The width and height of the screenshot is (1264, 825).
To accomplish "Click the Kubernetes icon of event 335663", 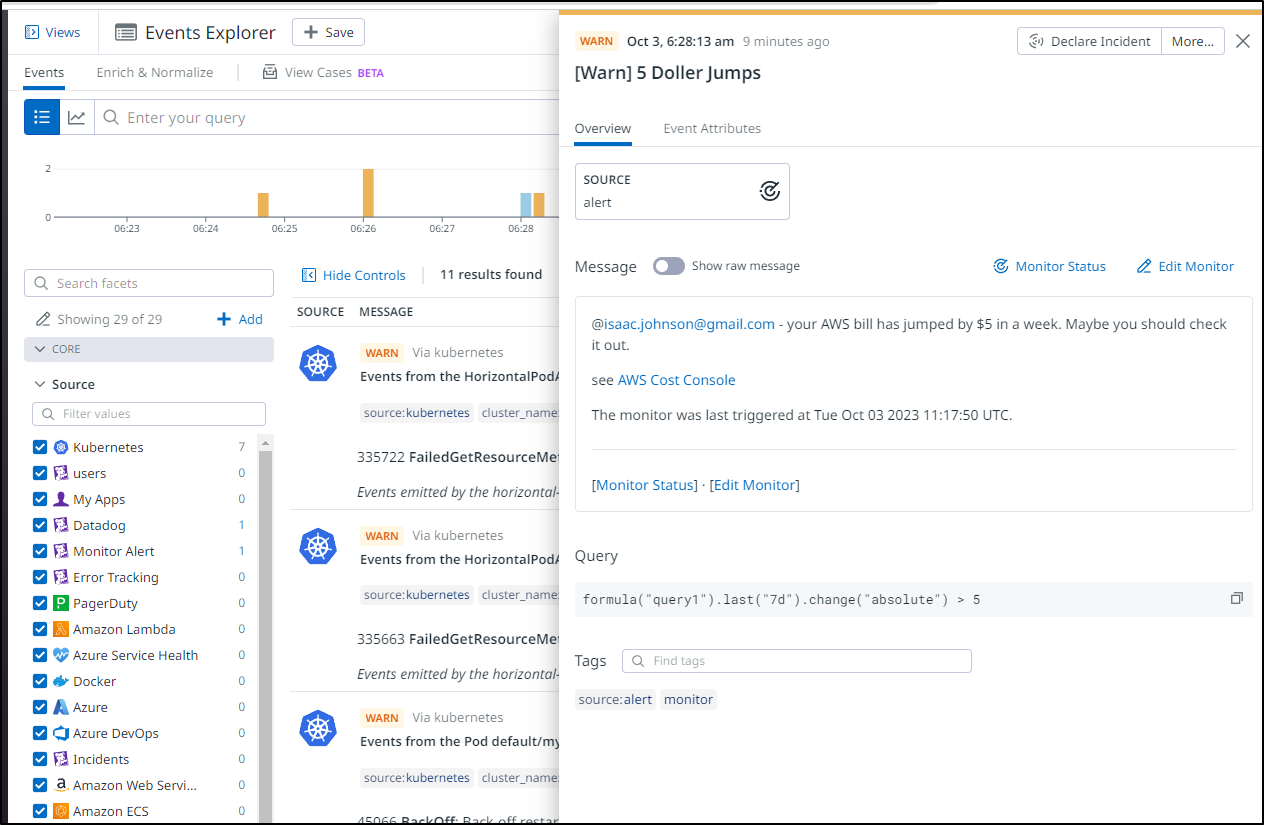I will [318, 546].
